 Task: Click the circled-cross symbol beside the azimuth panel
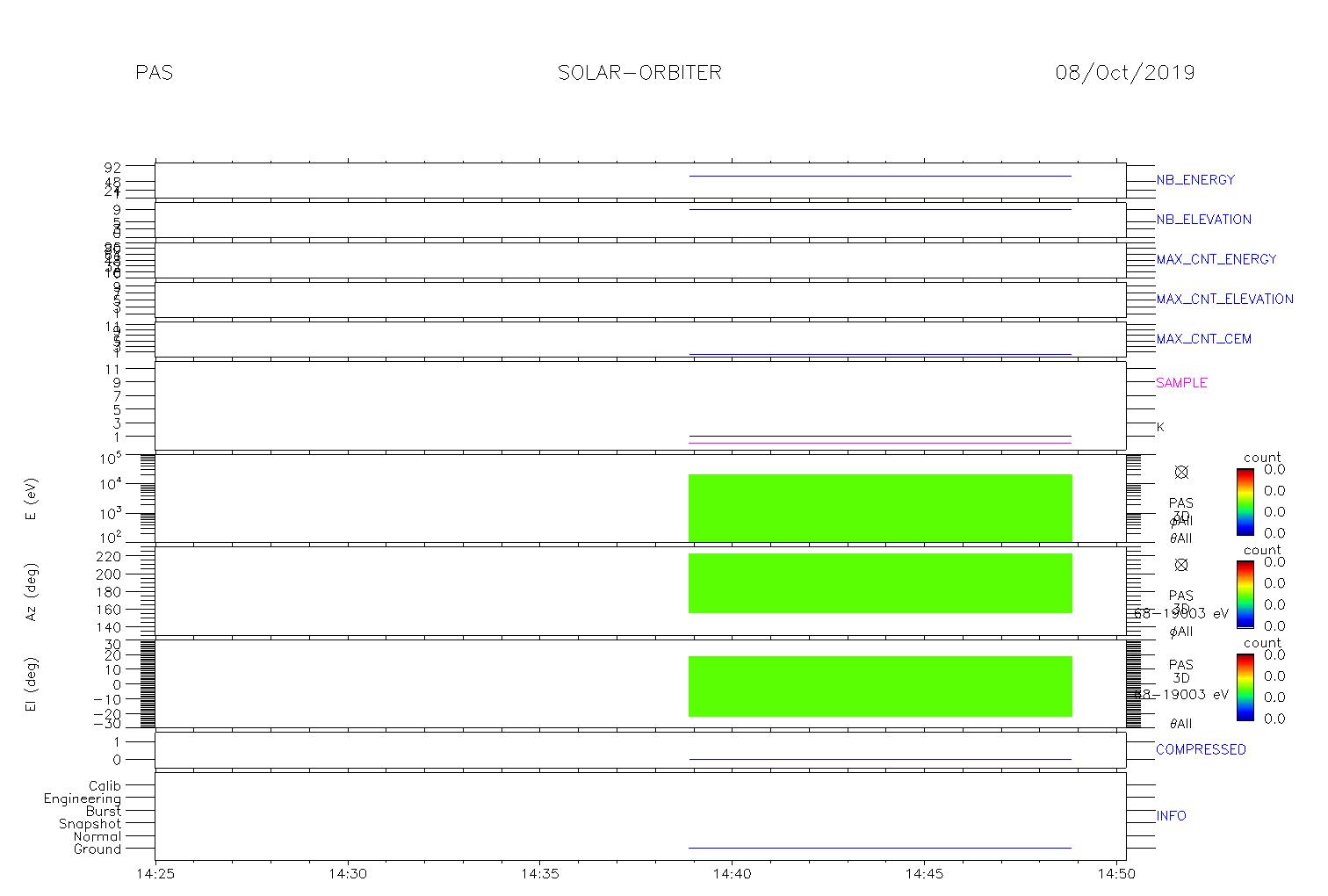[x=1181, y=565]
